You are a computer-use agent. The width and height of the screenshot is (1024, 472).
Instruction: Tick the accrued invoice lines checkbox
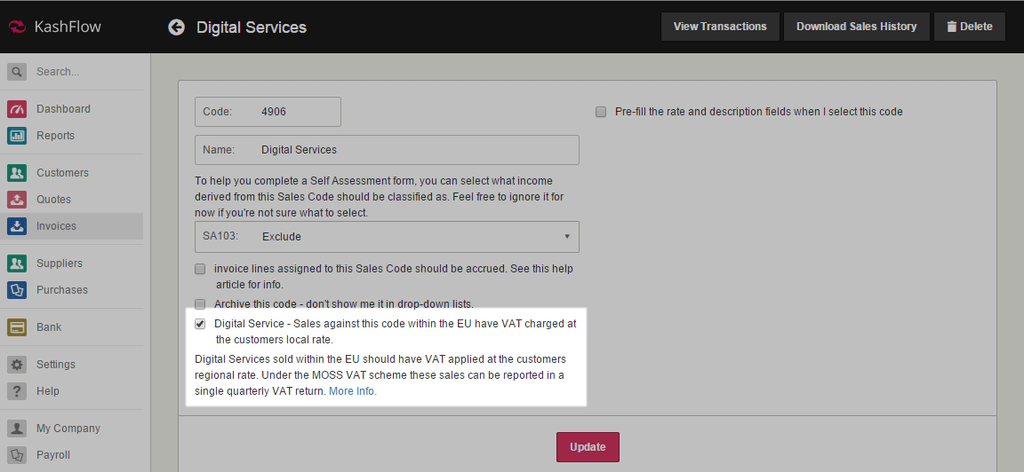200,269
